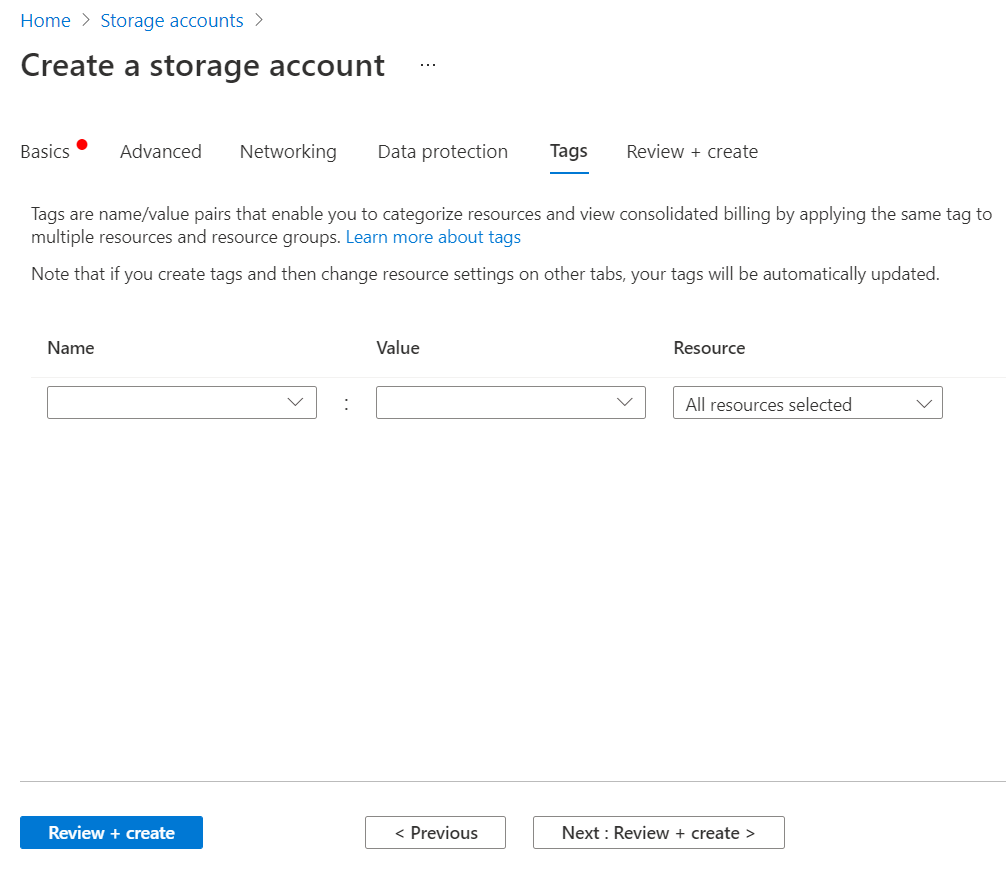
Task: Expand the Value dropdown chevron
Action: tap(625, 402)
